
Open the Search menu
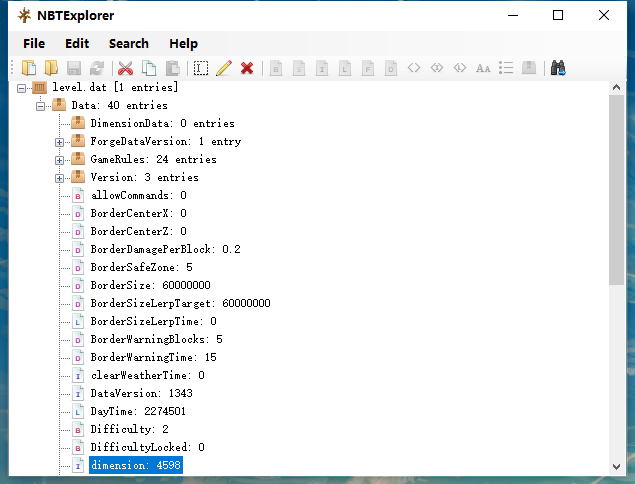[x=128, y=43]
